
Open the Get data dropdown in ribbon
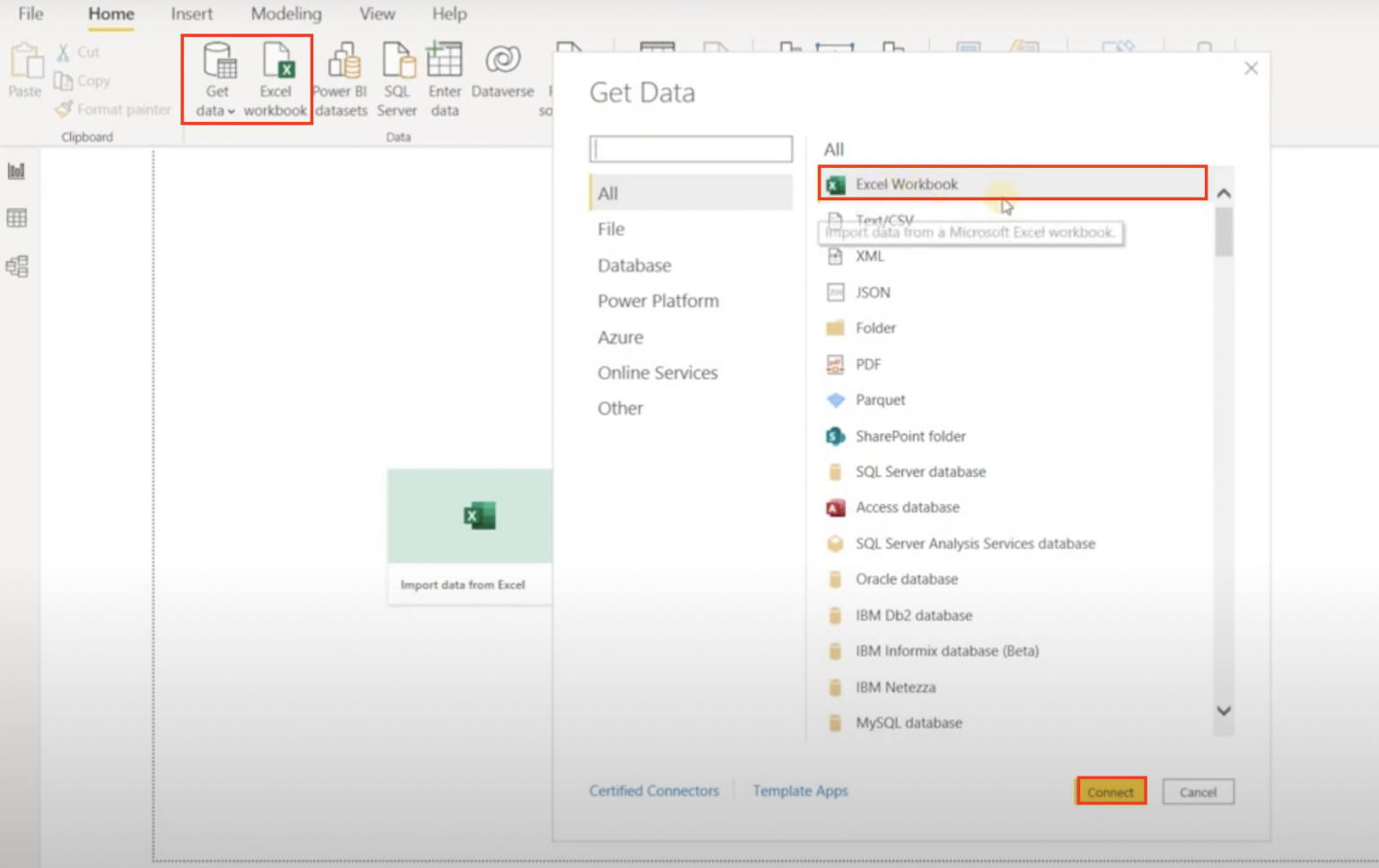(216, 79)
